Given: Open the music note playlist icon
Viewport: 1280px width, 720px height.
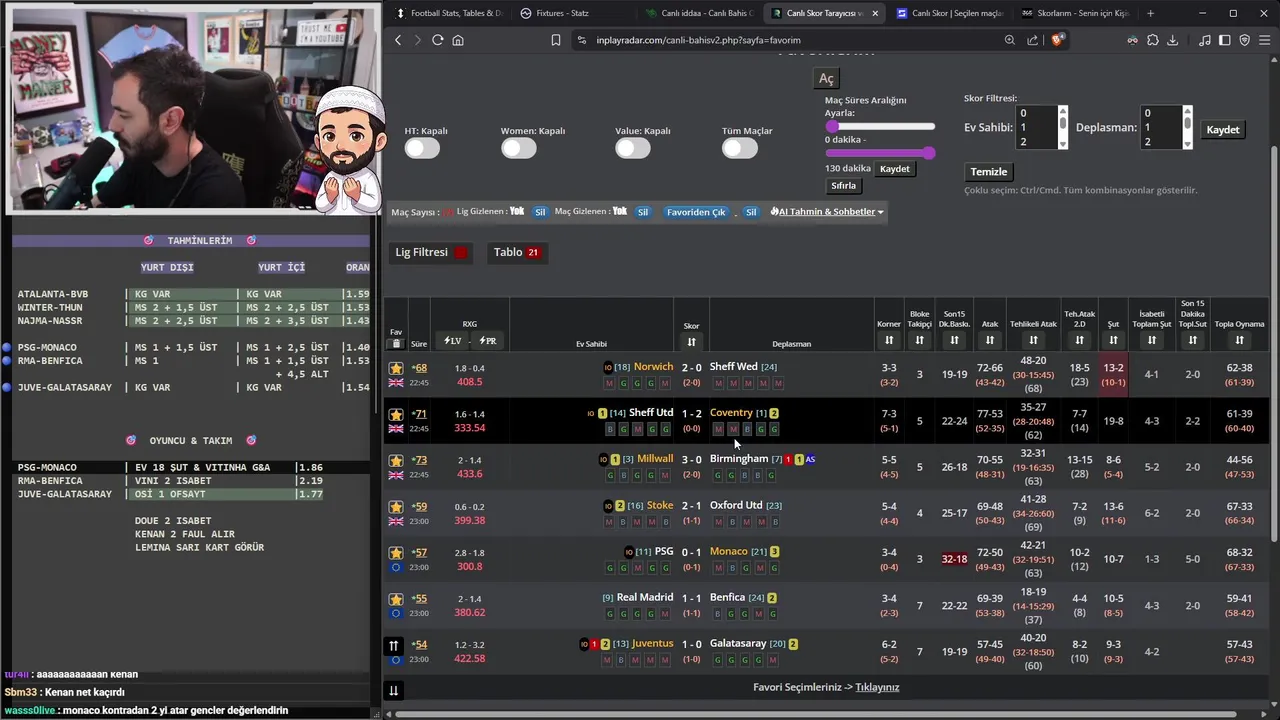Looking at the screenshot, I should click(x=1204, y=40).
